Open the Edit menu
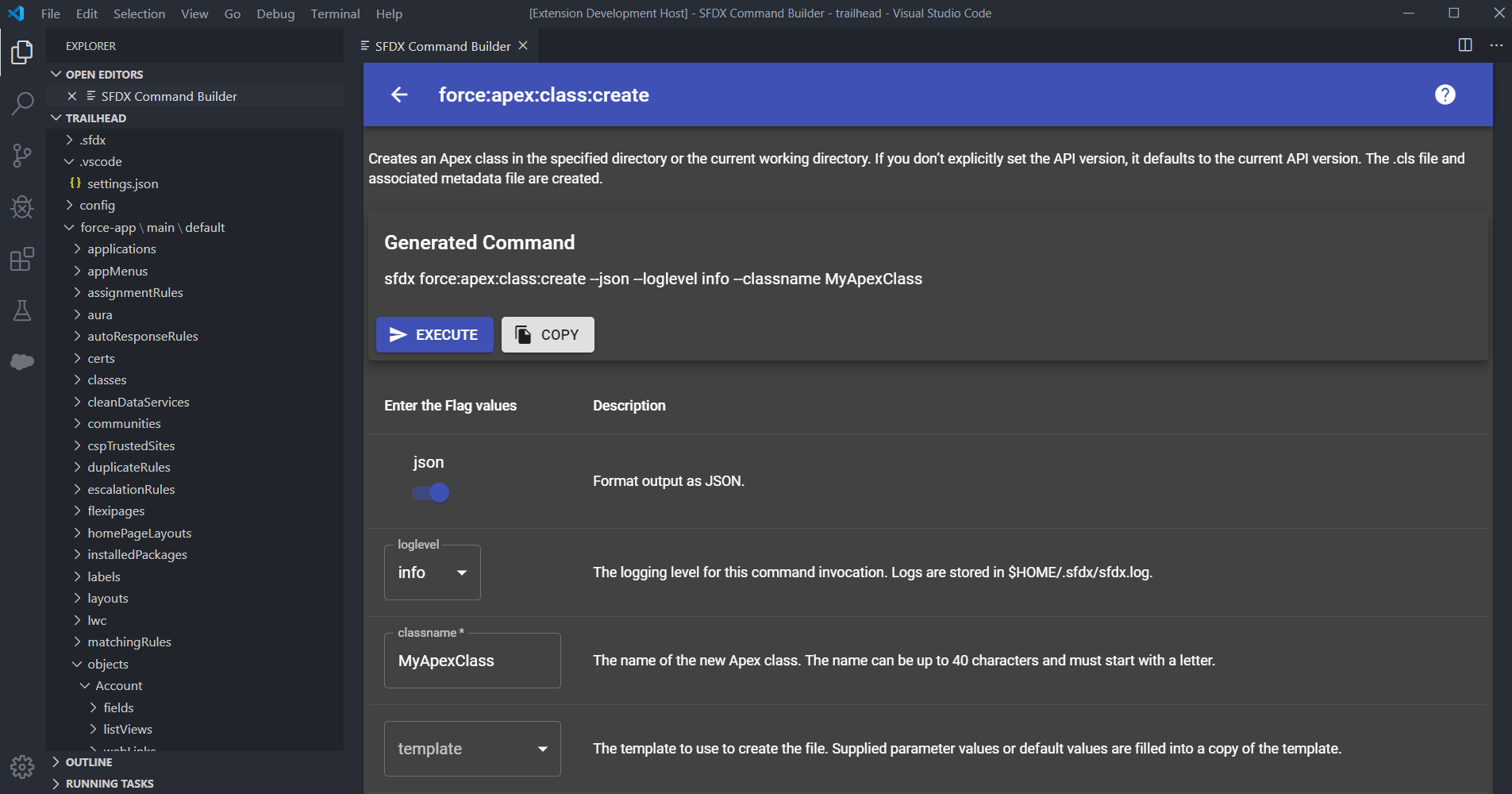The width and height of the screenshot is (1512, 794). (x=87, y=13)
